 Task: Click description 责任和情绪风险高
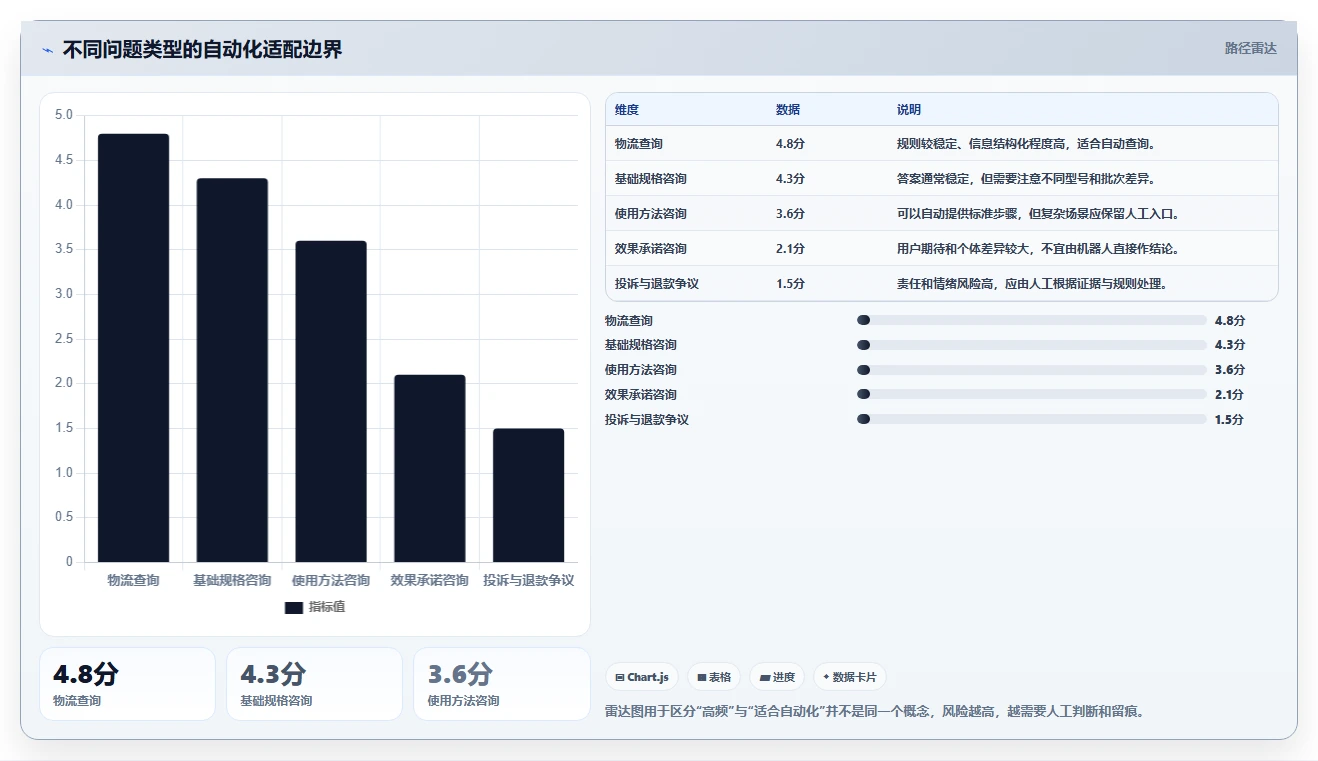coord(1032,284)
